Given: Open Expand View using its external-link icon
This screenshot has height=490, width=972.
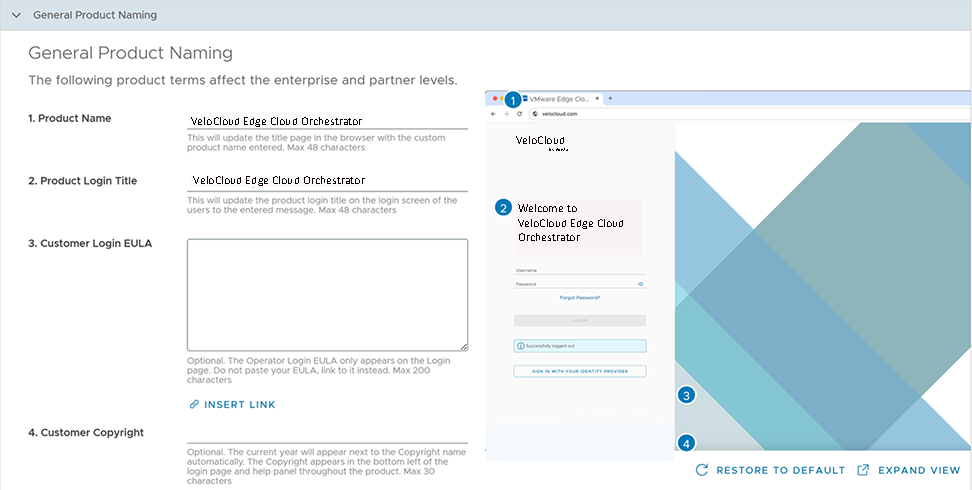Looking at the screenshot, I should click(864, 470).
